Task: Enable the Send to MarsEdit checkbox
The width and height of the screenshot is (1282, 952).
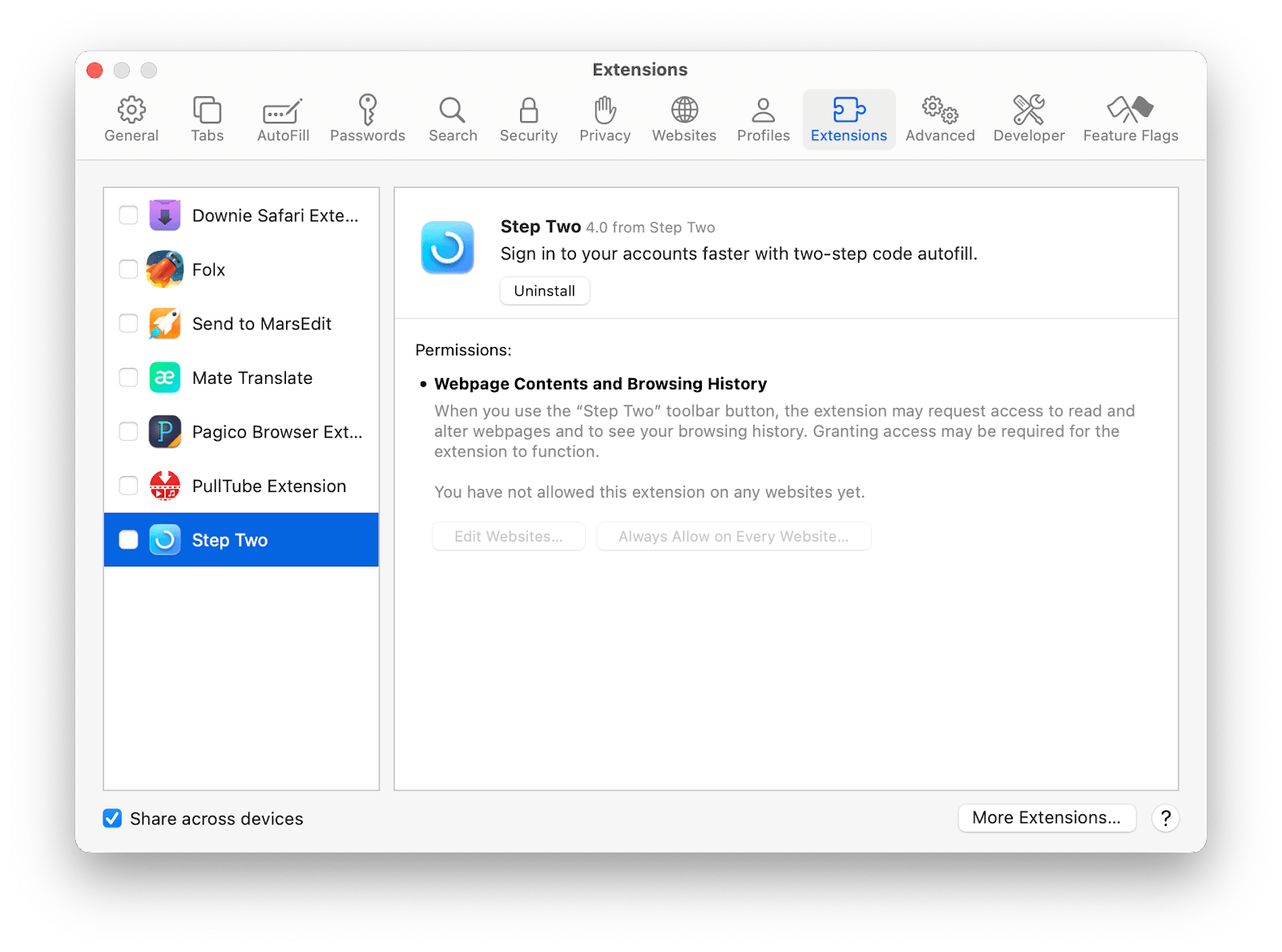Action: point(128,323)
